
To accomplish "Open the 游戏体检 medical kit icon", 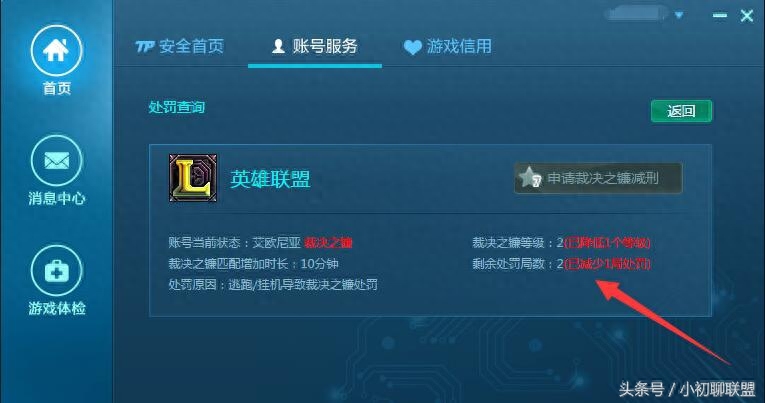I will (x=56, y=271).
